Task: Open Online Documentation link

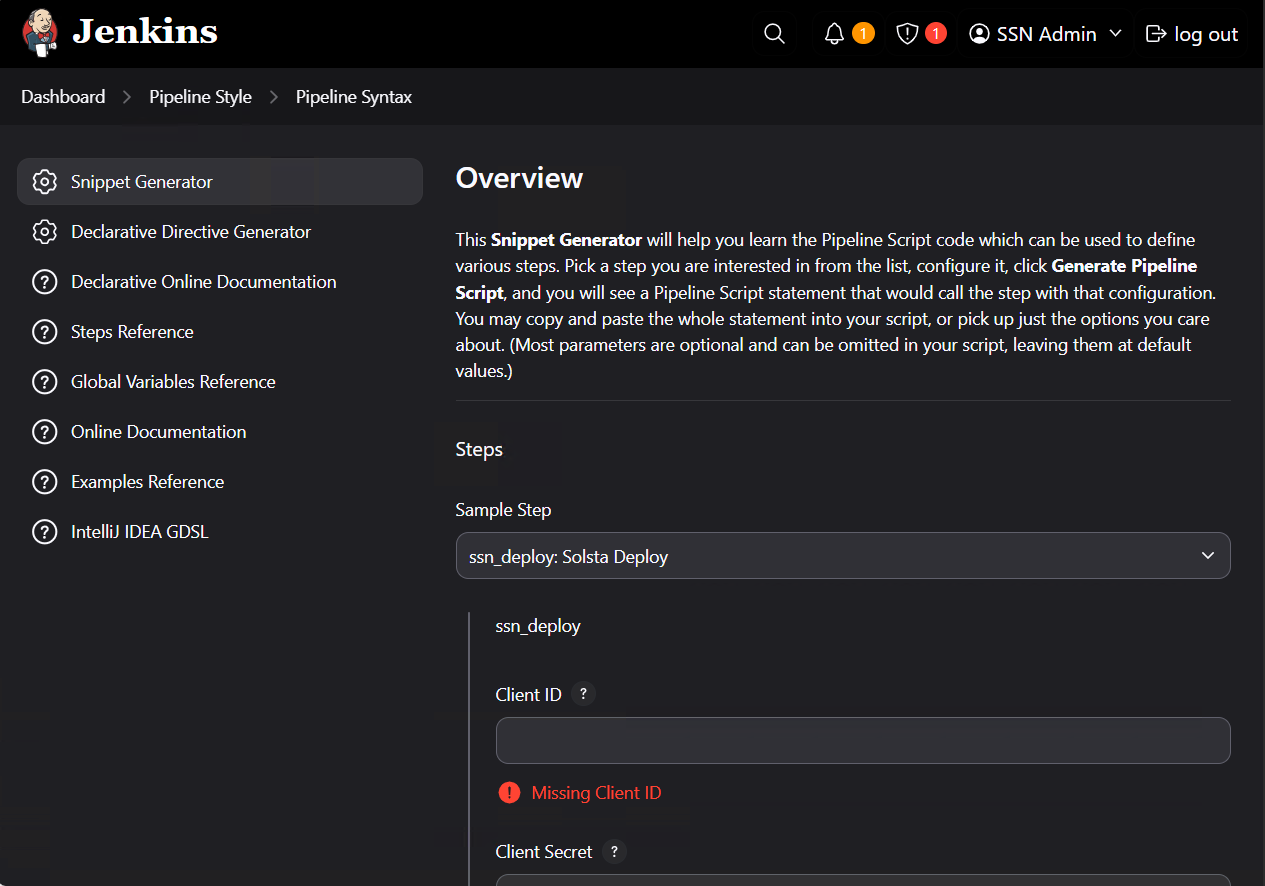Action: 158,432
